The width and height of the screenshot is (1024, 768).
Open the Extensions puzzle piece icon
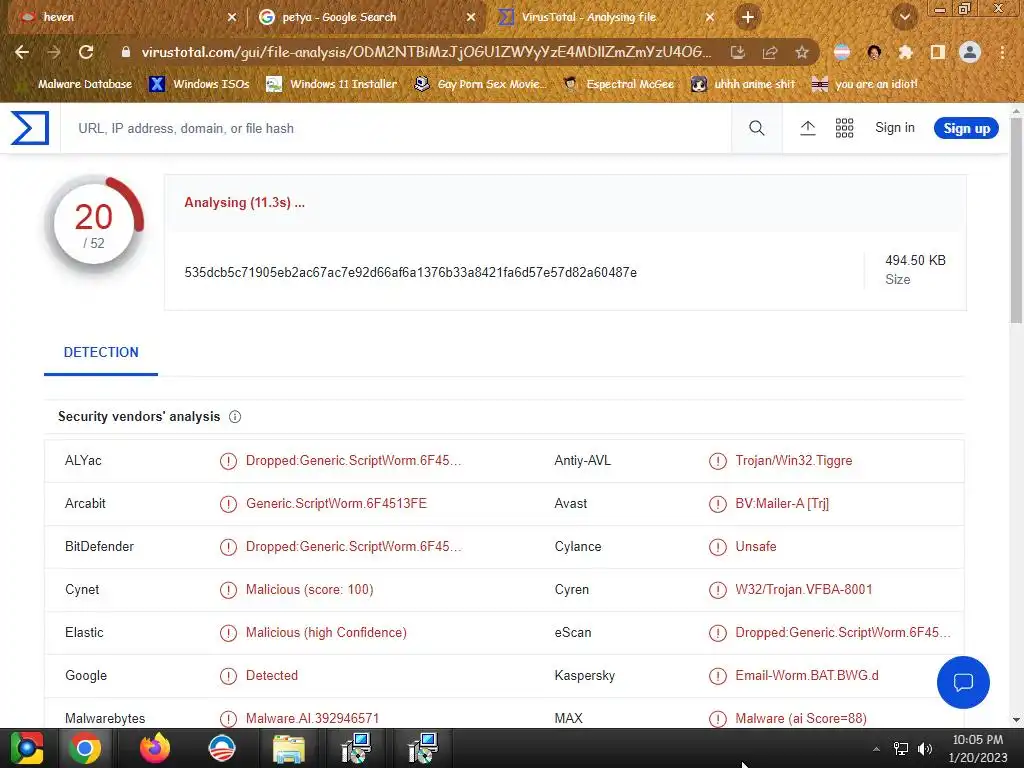pyautogui.click(x=906, y=52)
